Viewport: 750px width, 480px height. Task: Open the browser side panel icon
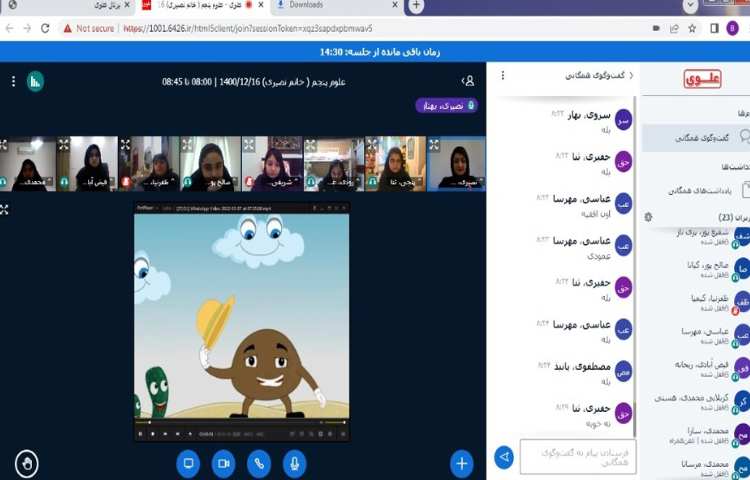714,29
